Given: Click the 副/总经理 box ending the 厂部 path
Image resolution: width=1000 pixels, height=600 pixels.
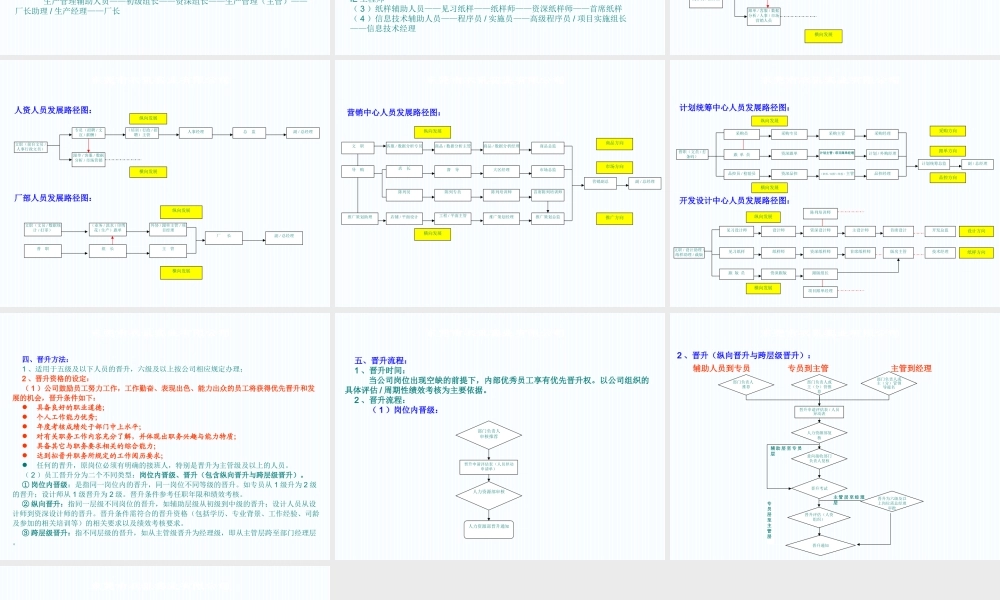Looking at the screenshot, I should (284, 238).
